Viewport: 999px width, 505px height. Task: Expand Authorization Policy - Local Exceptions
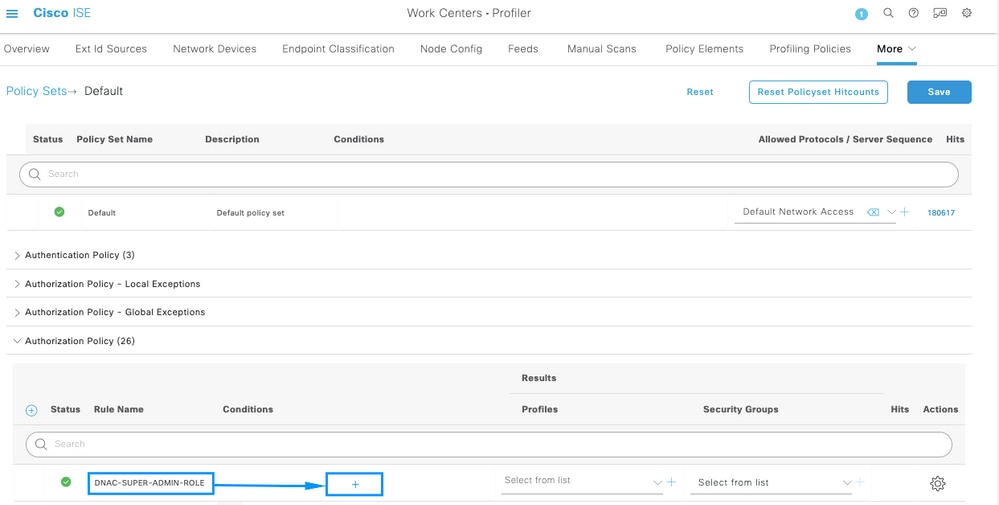click(x=17, y=284)
